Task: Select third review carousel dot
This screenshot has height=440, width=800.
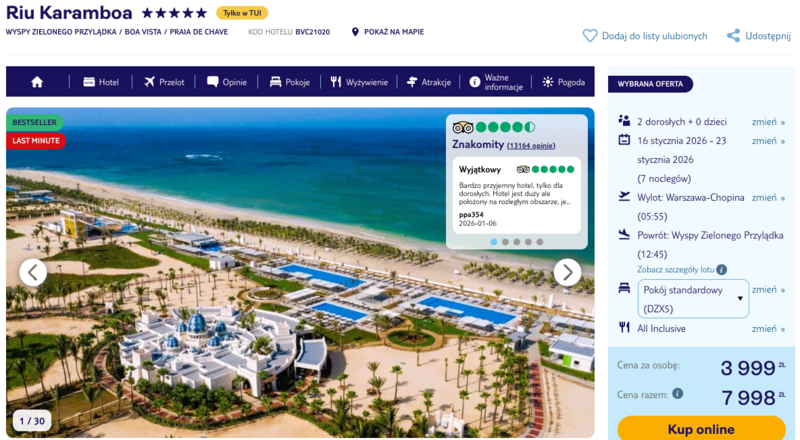Action: pos(517,242)
